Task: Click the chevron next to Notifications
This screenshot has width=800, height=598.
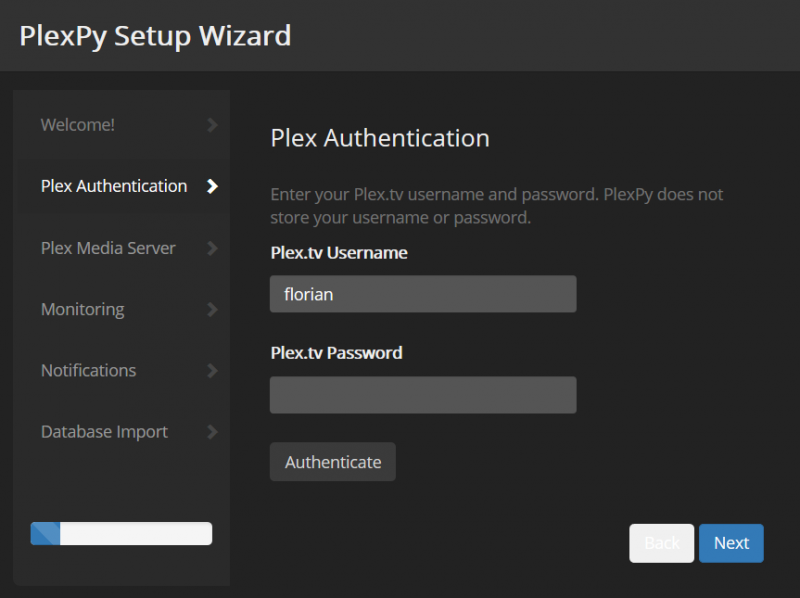Action: coord(211,370)
